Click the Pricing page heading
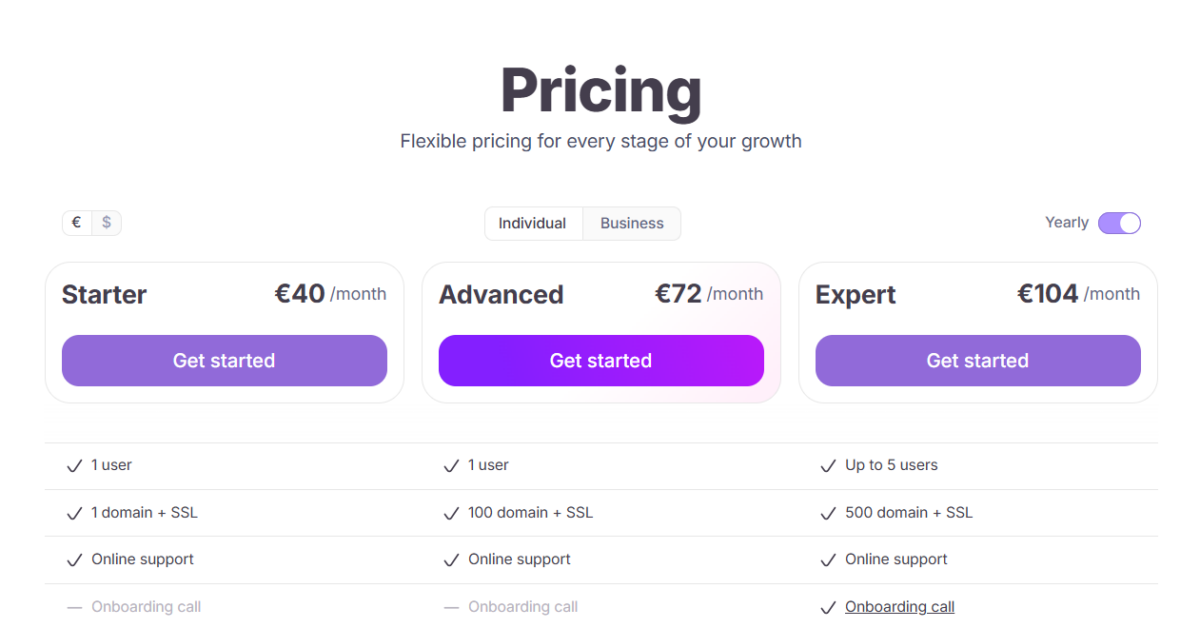 (x=601, y=90)
